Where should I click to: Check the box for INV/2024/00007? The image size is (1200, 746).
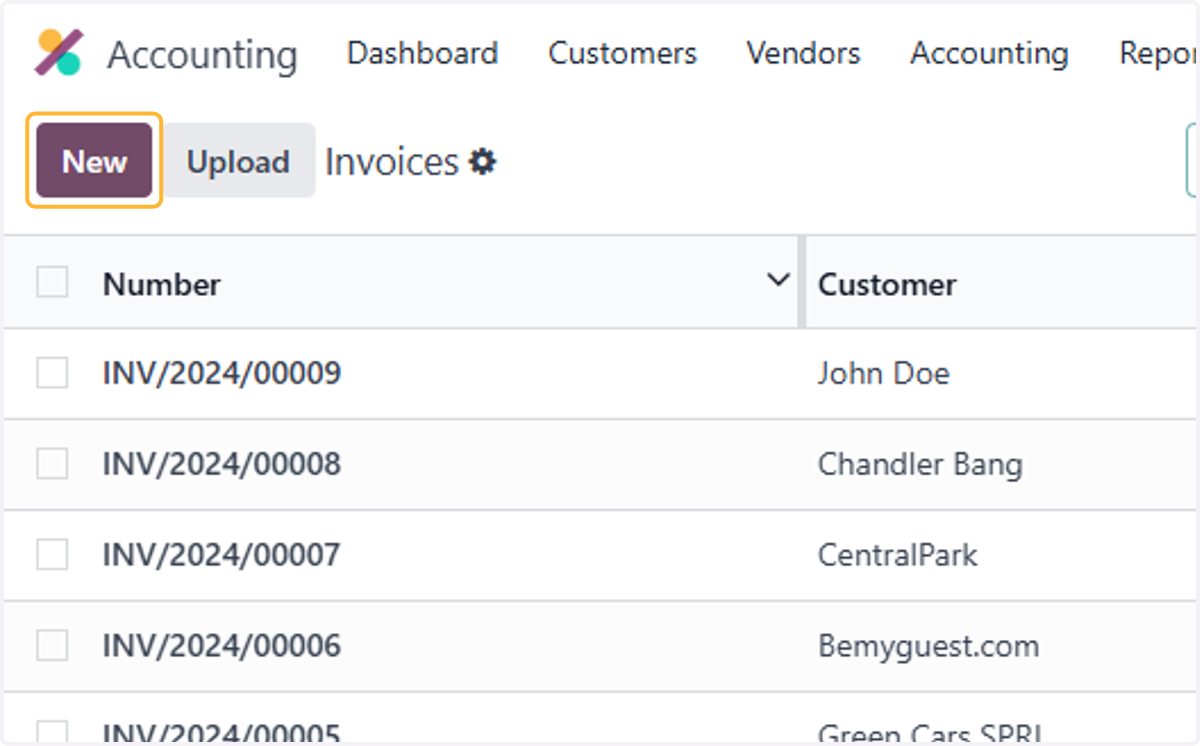point(52,554)
